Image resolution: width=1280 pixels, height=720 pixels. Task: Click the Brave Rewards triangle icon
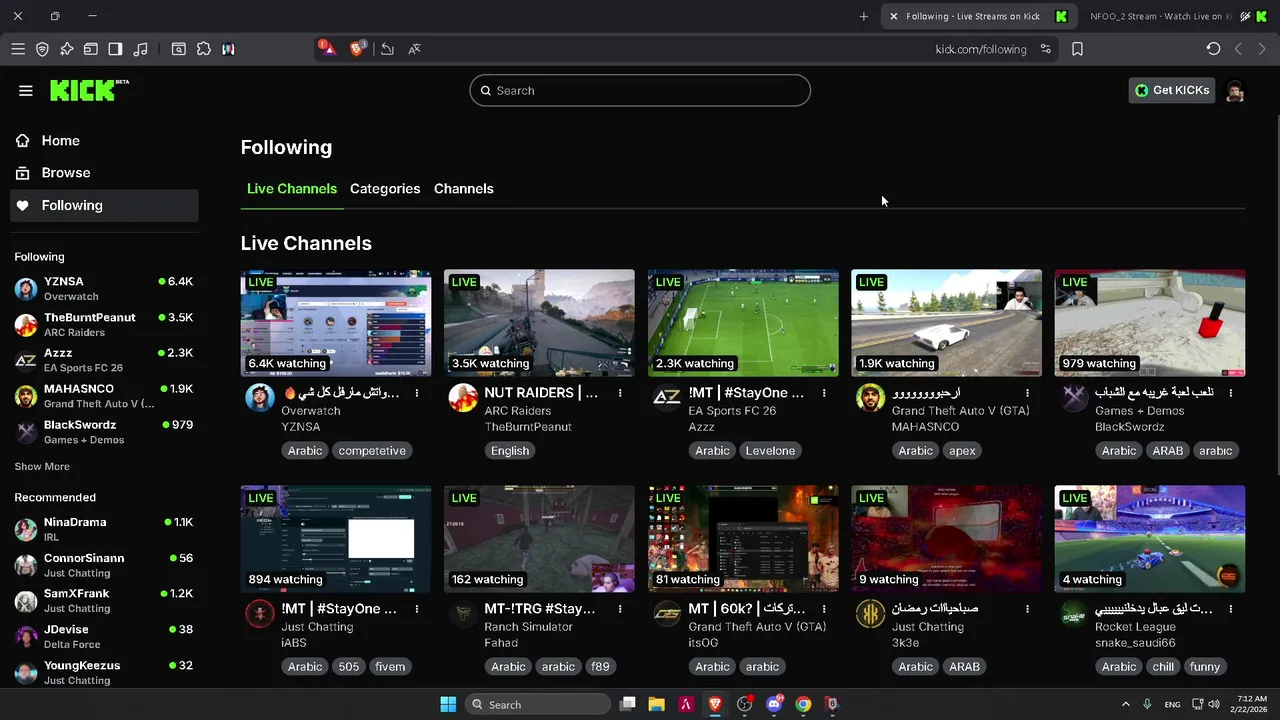point(327,48)
